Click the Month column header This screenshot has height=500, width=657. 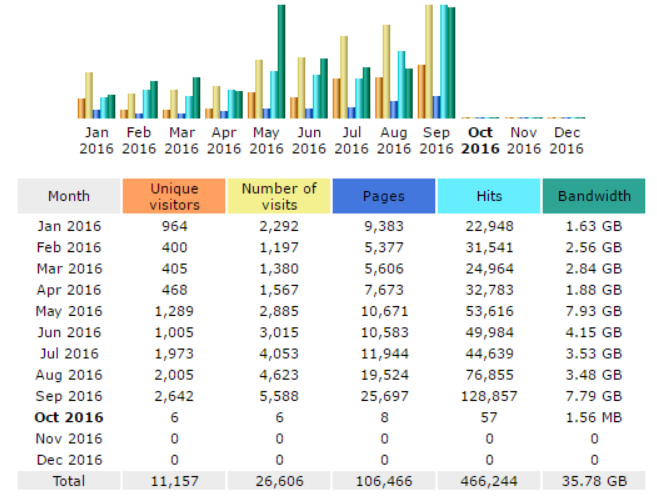[69, 196]
